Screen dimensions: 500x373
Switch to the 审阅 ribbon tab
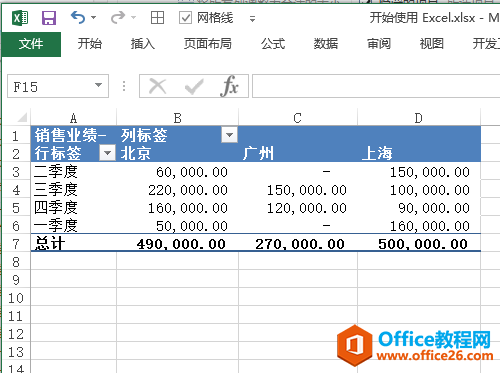(379, 44)
